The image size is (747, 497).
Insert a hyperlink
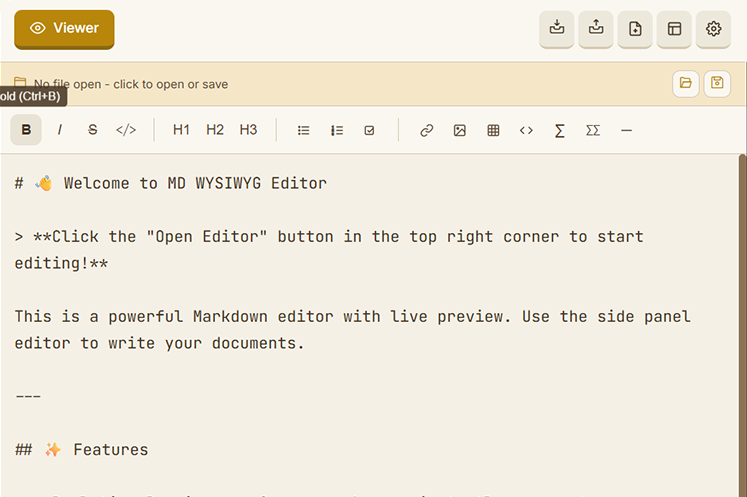click(426, 130)
